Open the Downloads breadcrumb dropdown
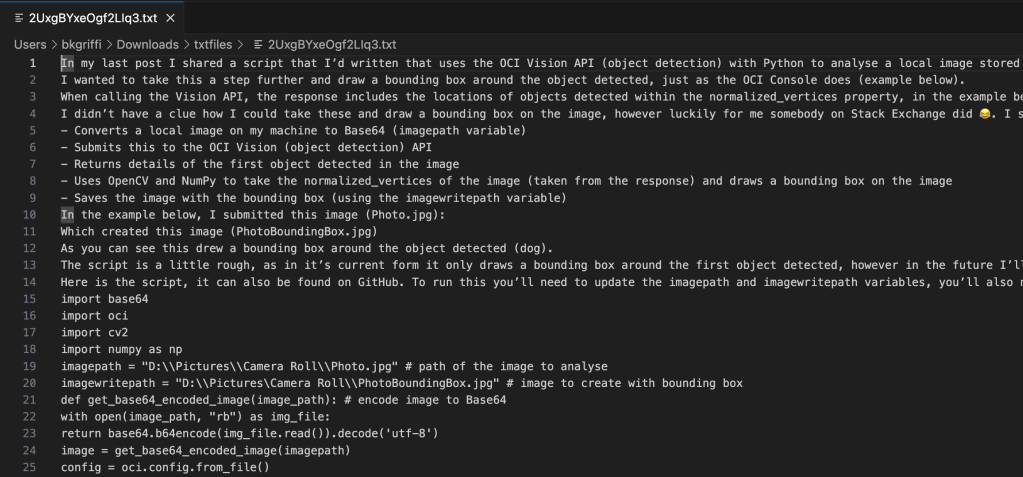 click(148, 44)
